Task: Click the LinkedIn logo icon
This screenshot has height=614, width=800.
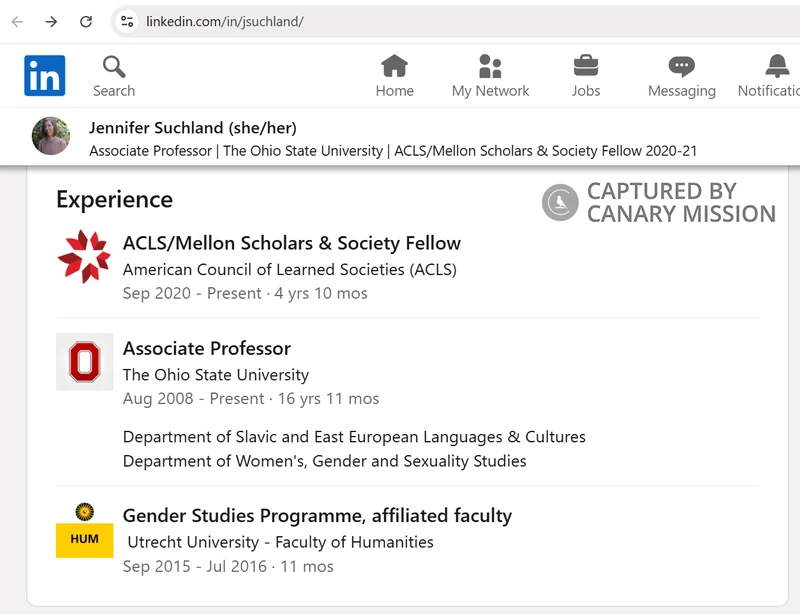Action: coord(45,76)
